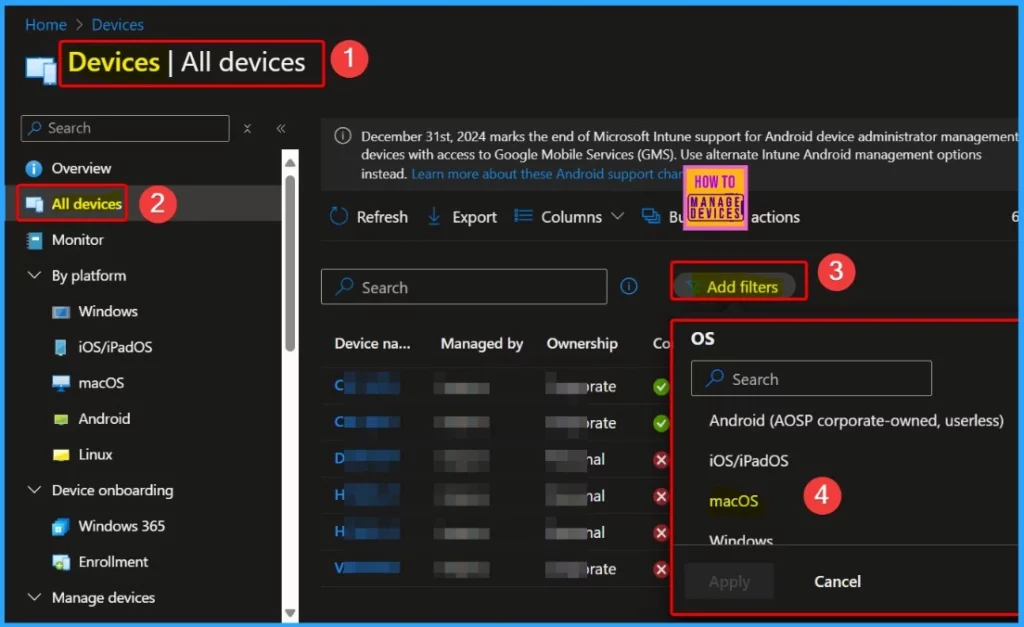The height and width of the screenshot is (627, 1024).
Task: Click the Bulk device actions icon
Action: coord(651,216)
